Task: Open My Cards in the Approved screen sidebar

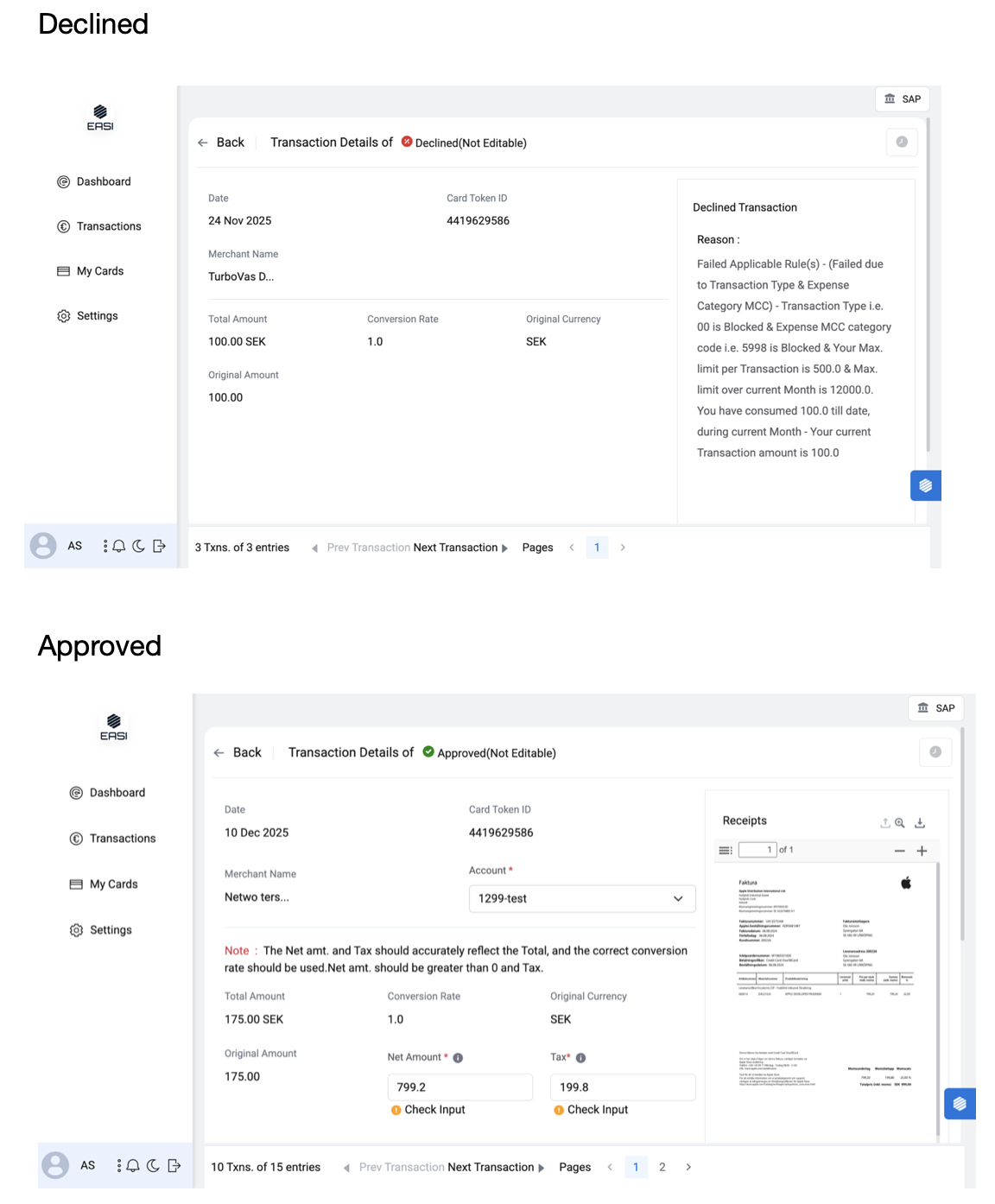Action: click(113, 884)
